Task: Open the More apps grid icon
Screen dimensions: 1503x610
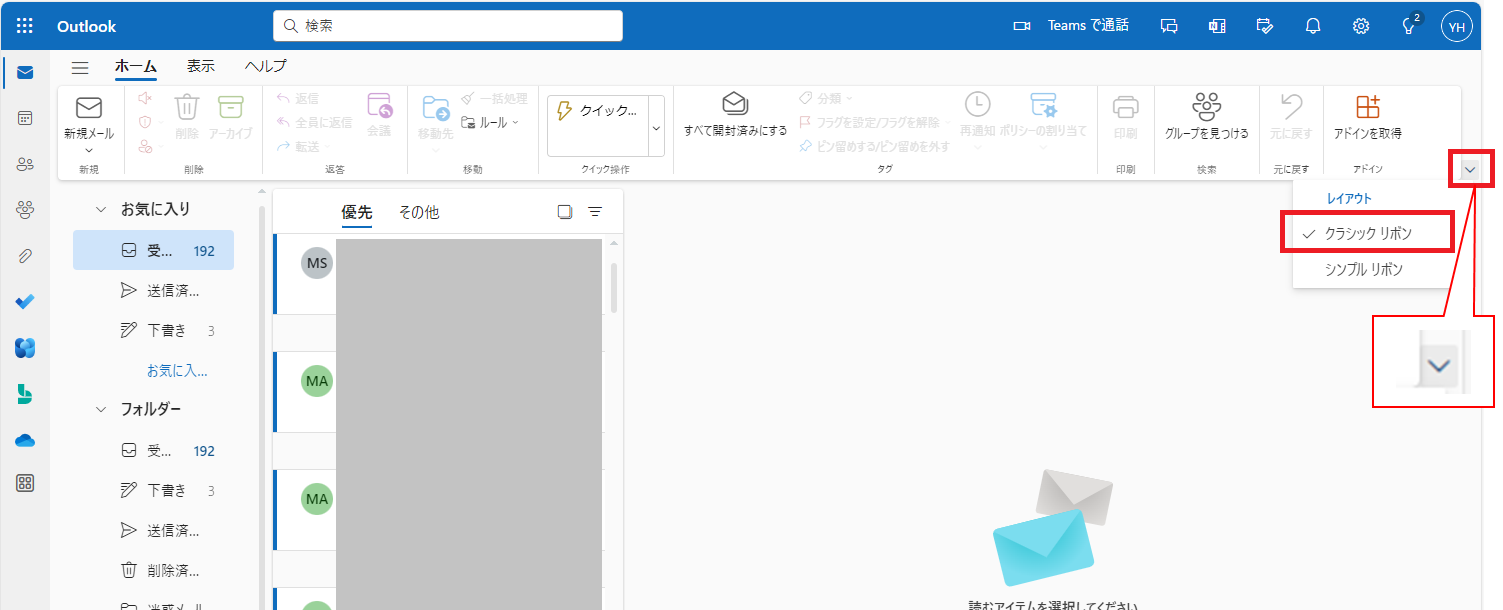Action: [25, 484]
